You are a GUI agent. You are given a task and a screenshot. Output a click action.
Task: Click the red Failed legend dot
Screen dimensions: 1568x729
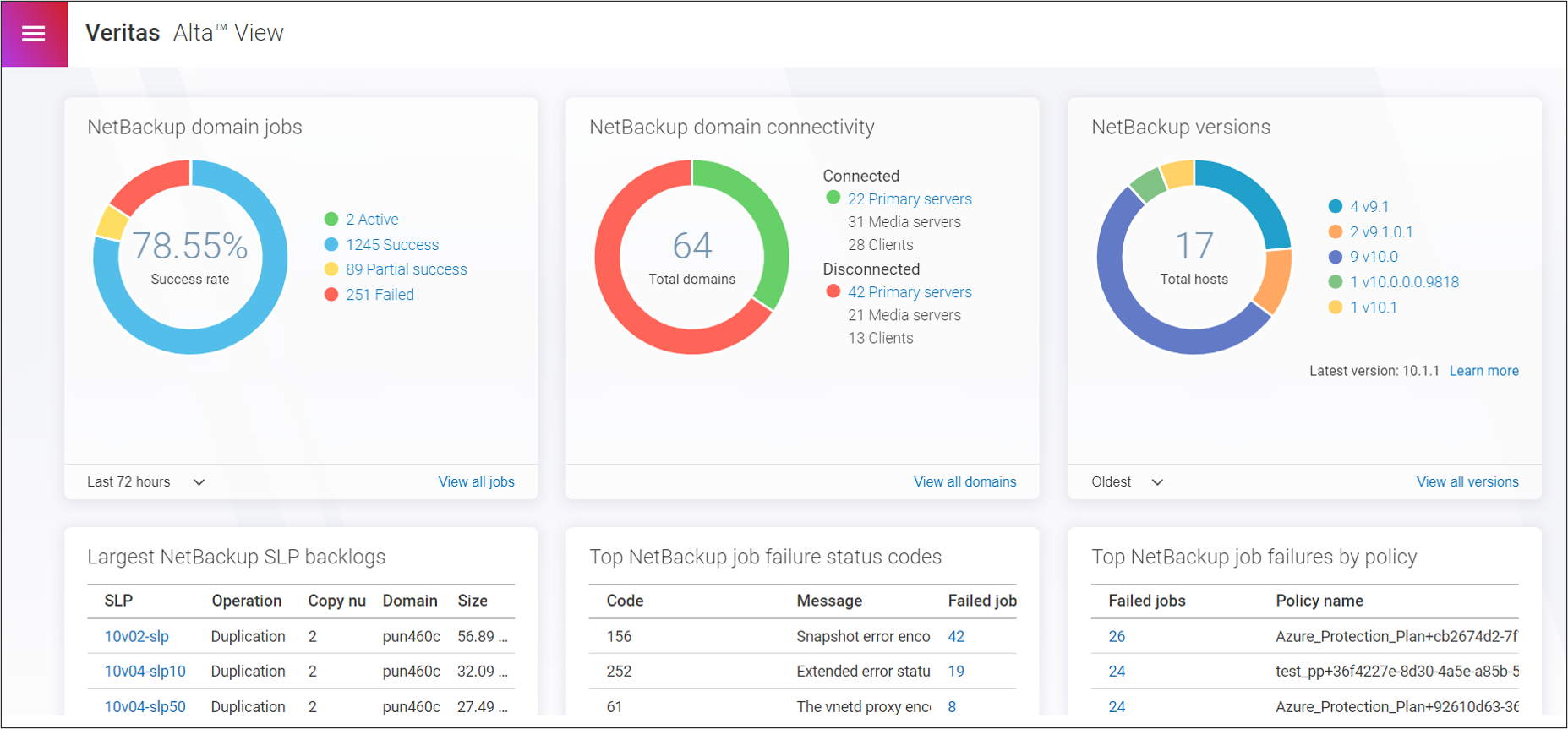[331, 295]
